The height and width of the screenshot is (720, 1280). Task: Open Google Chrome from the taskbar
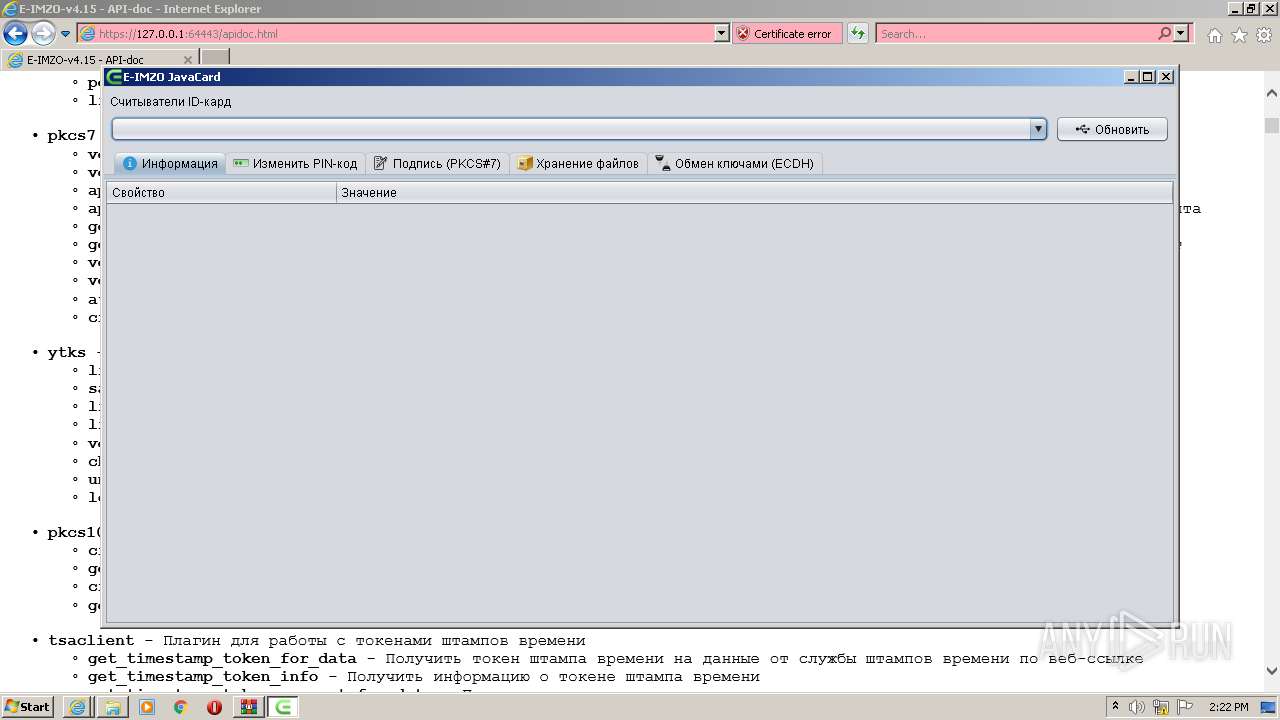181,707
